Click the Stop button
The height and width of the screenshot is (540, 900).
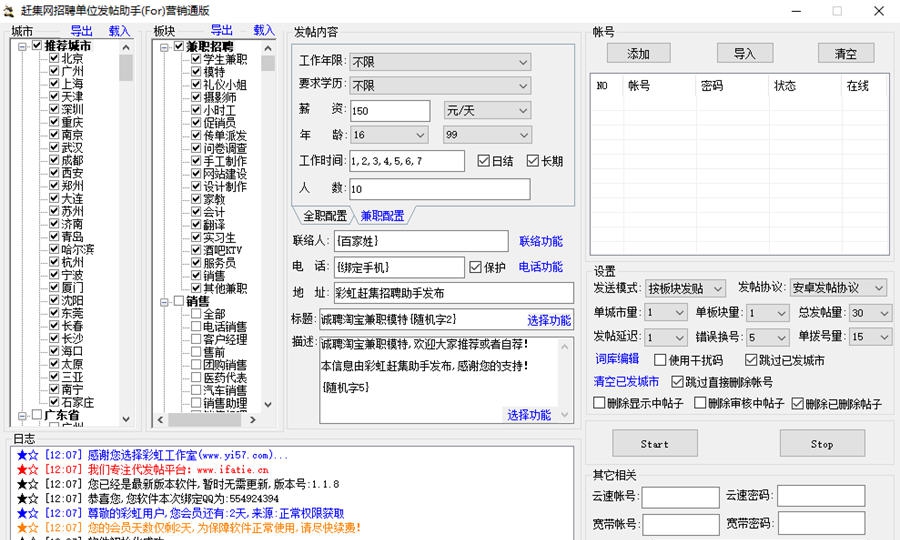pos(822,444)
